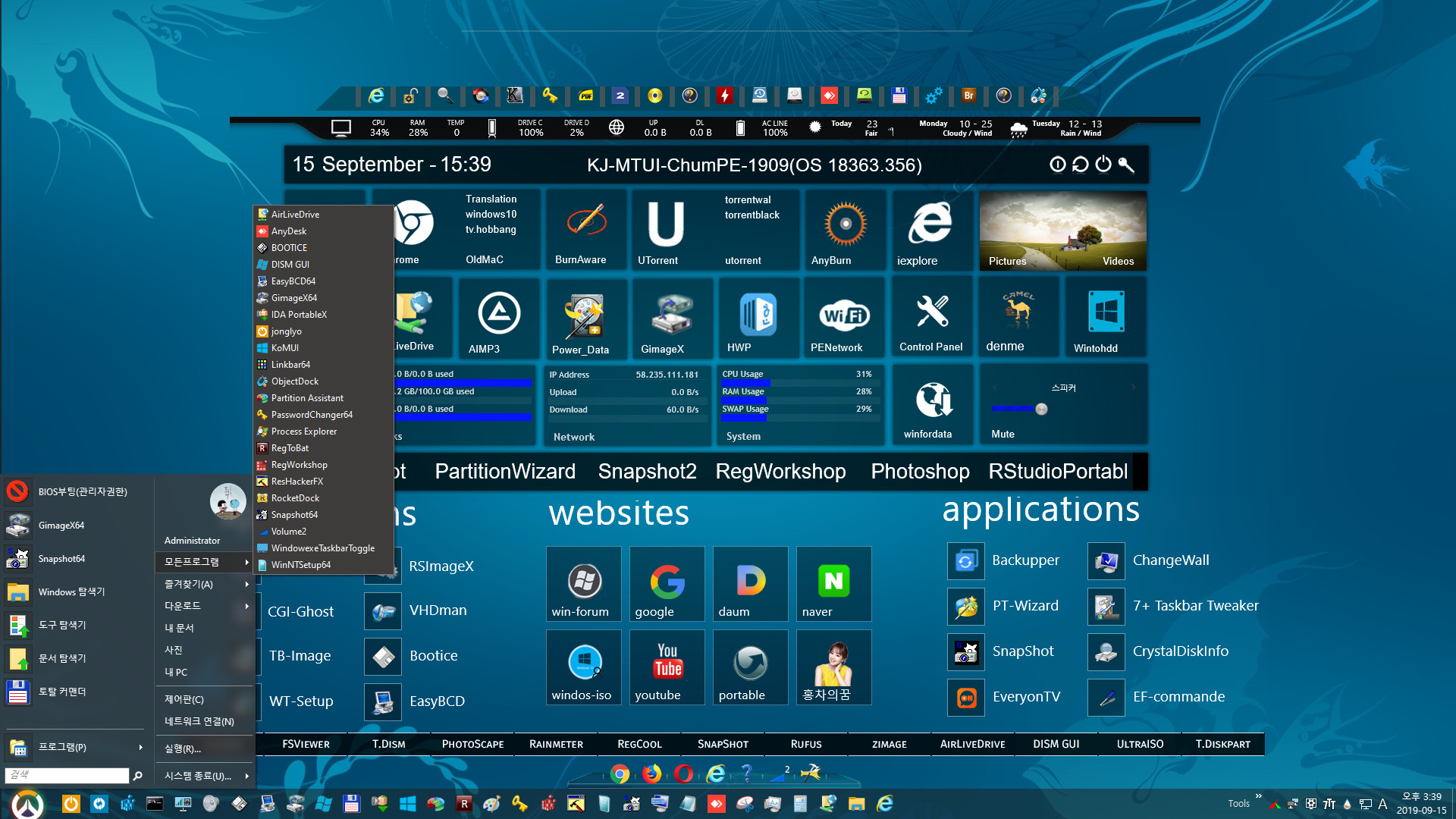Select Partition Assistant in programs list
This screenshot has height=819, width=1456.
click(x=323, y=398)
